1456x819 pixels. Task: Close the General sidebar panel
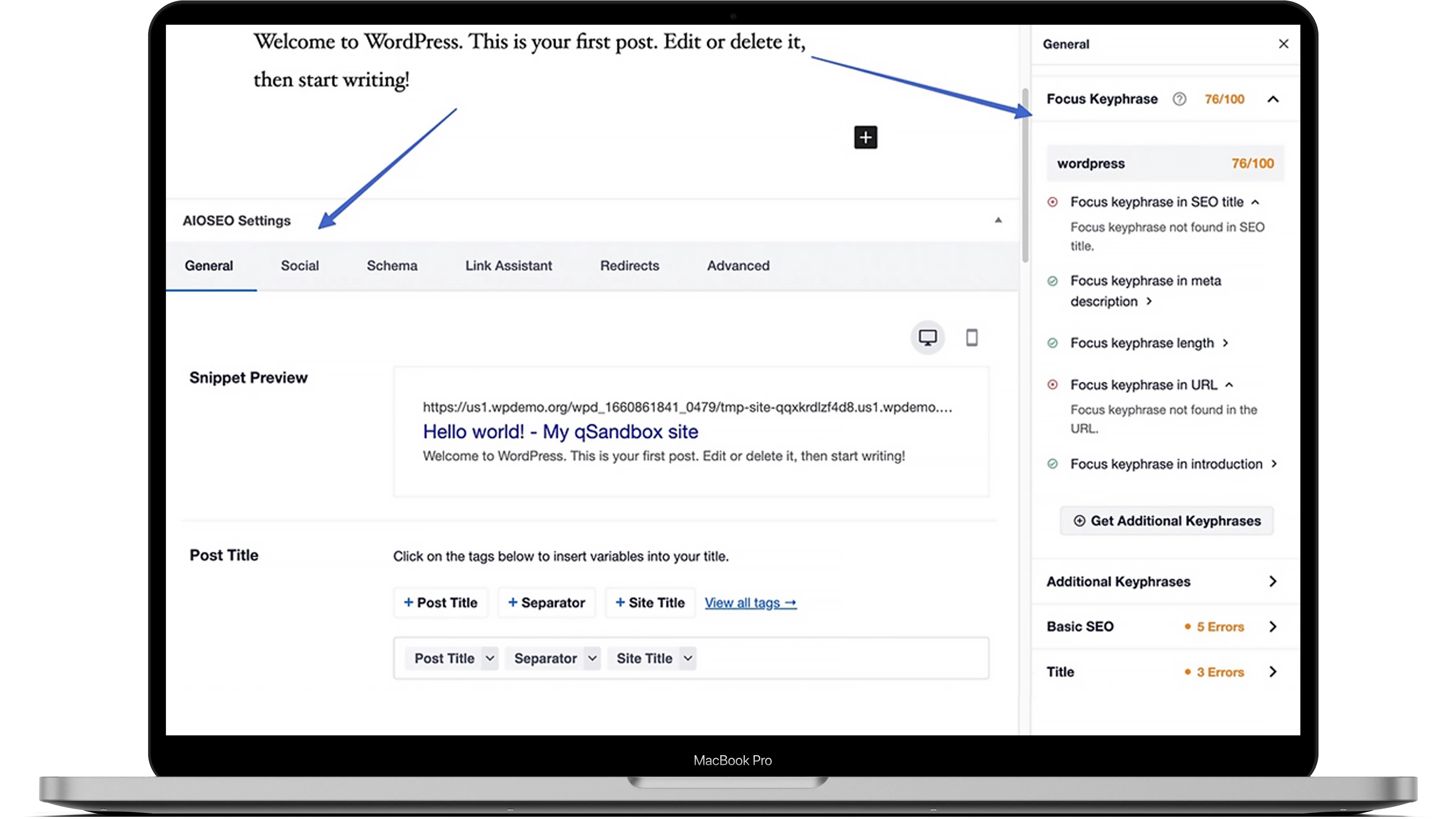pos(1283,44)
